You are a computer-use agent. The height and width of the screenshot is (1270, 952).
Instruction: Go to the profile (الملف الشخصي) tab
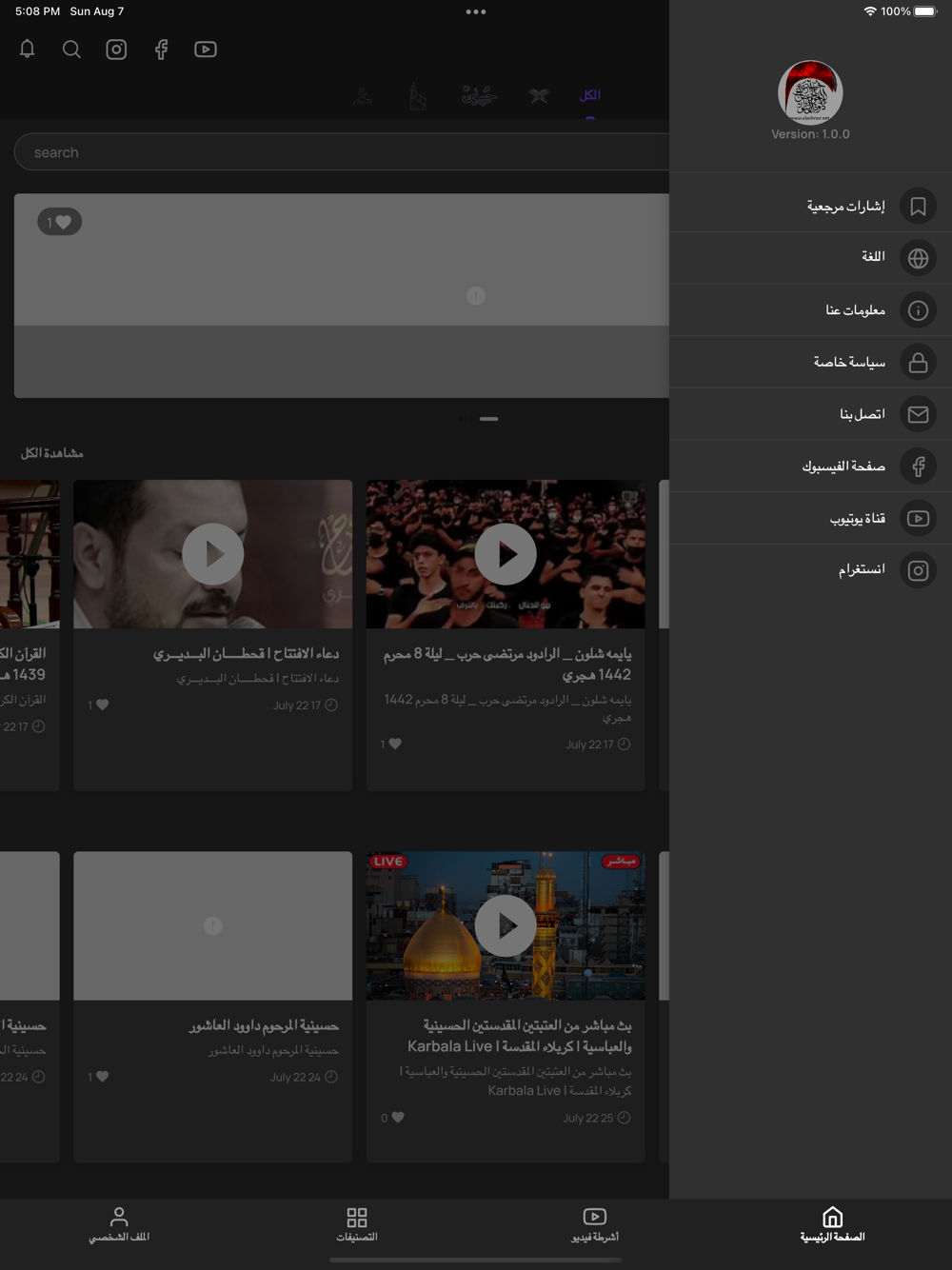point(119,1224)
